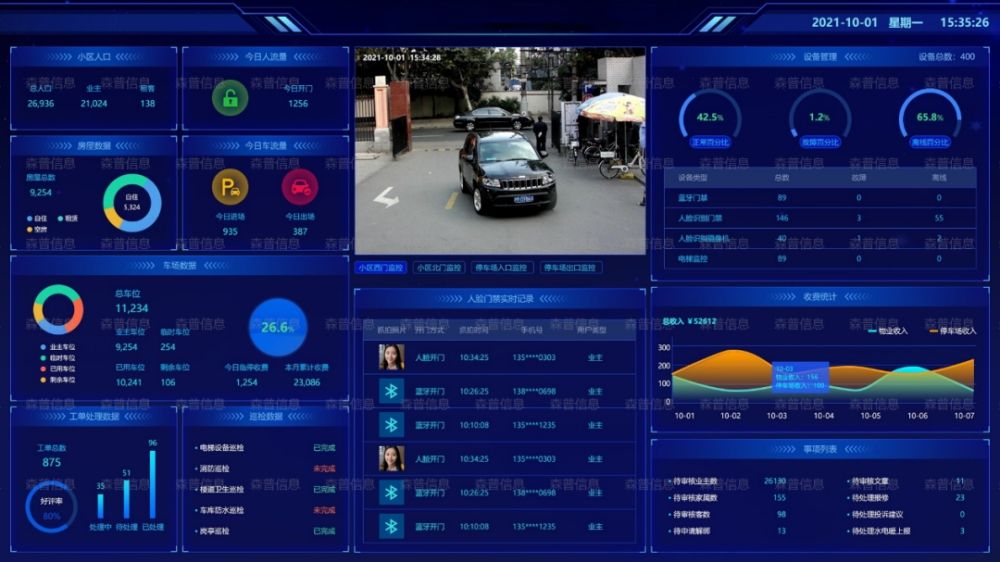
Task: Click the 总收入 ¥52612 value
Action: [689, 322]
